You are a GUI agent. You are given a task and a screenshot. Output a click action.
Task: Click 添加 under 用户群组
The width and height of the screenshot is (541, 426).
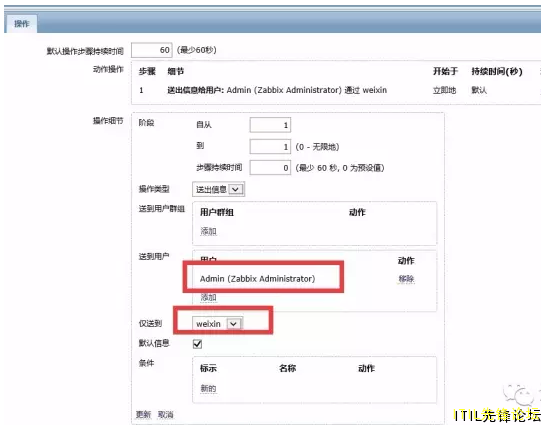[208, 231]
